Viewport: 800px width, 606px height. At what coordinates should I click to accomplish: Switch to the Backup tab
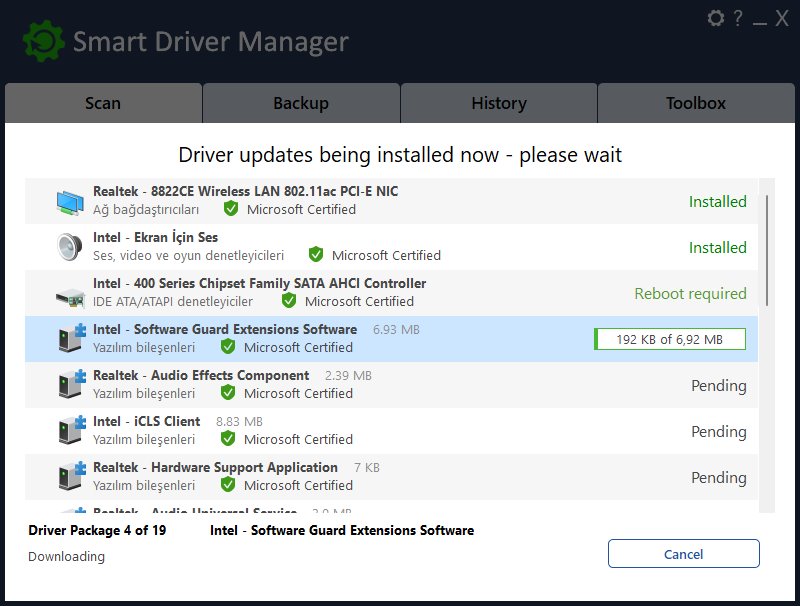tap(301, 103)
